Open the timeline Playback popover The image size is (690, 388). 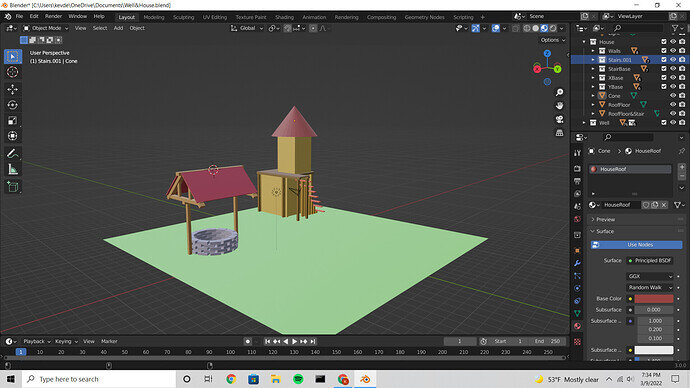(37, 341)
